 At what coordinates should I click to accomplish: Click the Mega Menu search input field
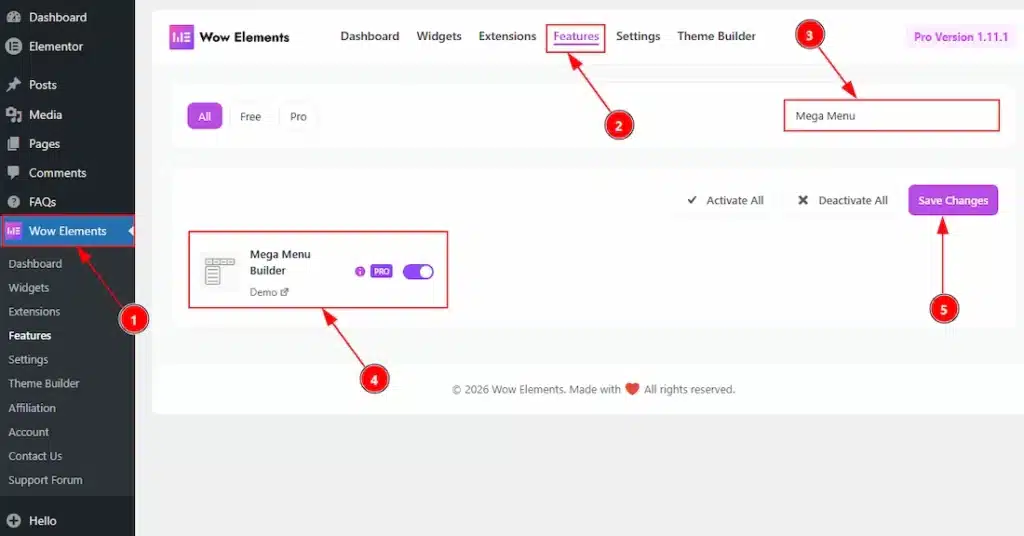coord(891,116)
